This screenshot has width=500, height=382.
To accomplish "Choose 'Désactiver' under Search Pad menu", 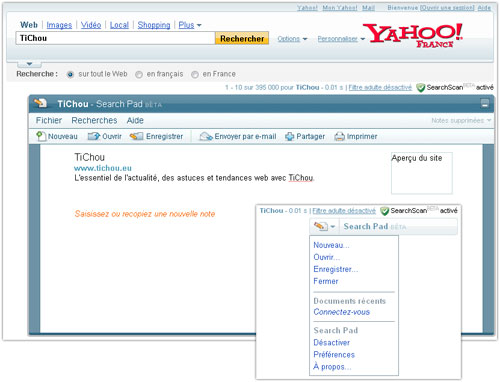I will [332, 342].
